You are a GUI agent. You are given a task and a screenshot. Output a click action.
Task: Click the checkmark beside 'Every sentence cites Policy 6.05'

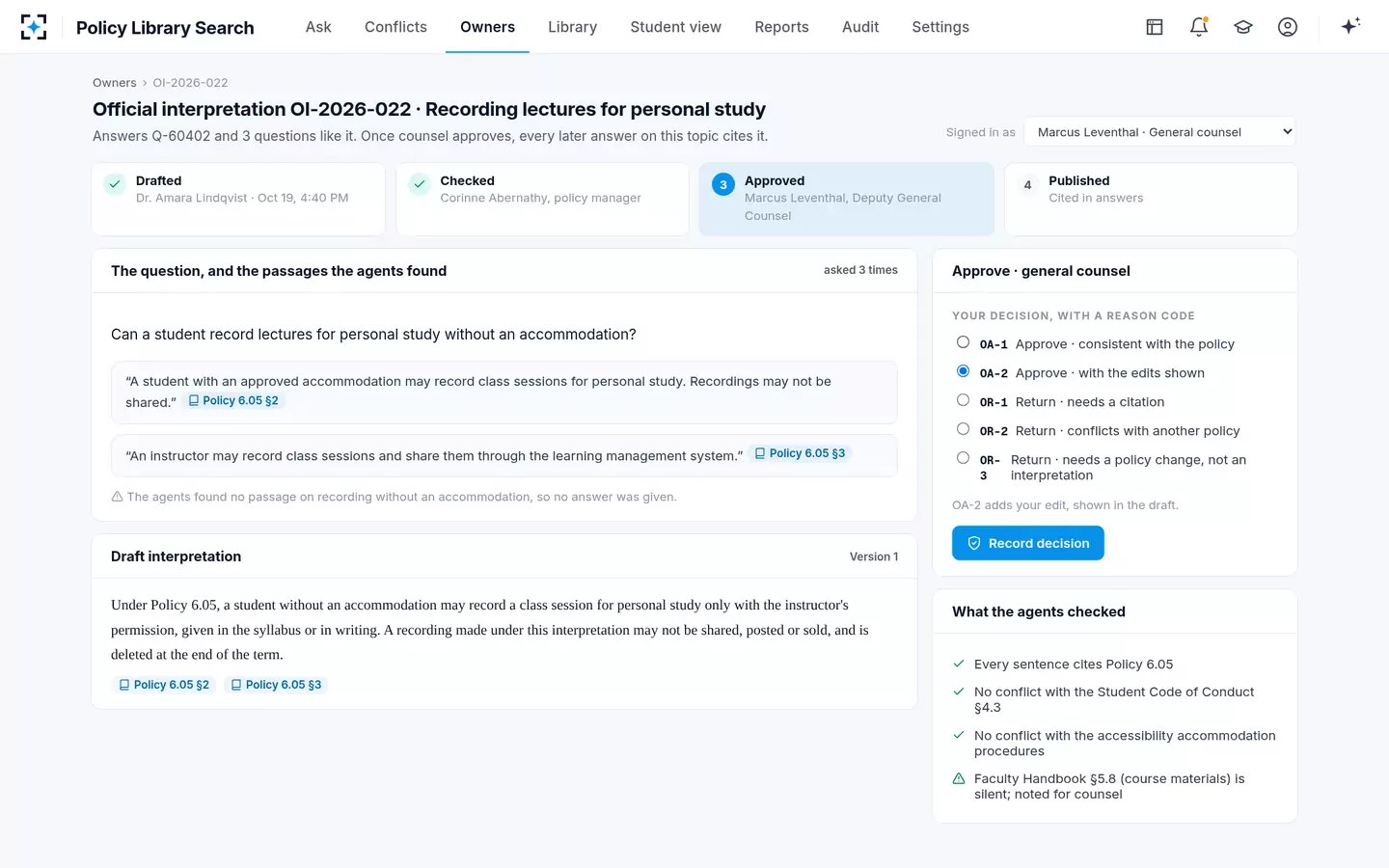[x=959, y=664]
